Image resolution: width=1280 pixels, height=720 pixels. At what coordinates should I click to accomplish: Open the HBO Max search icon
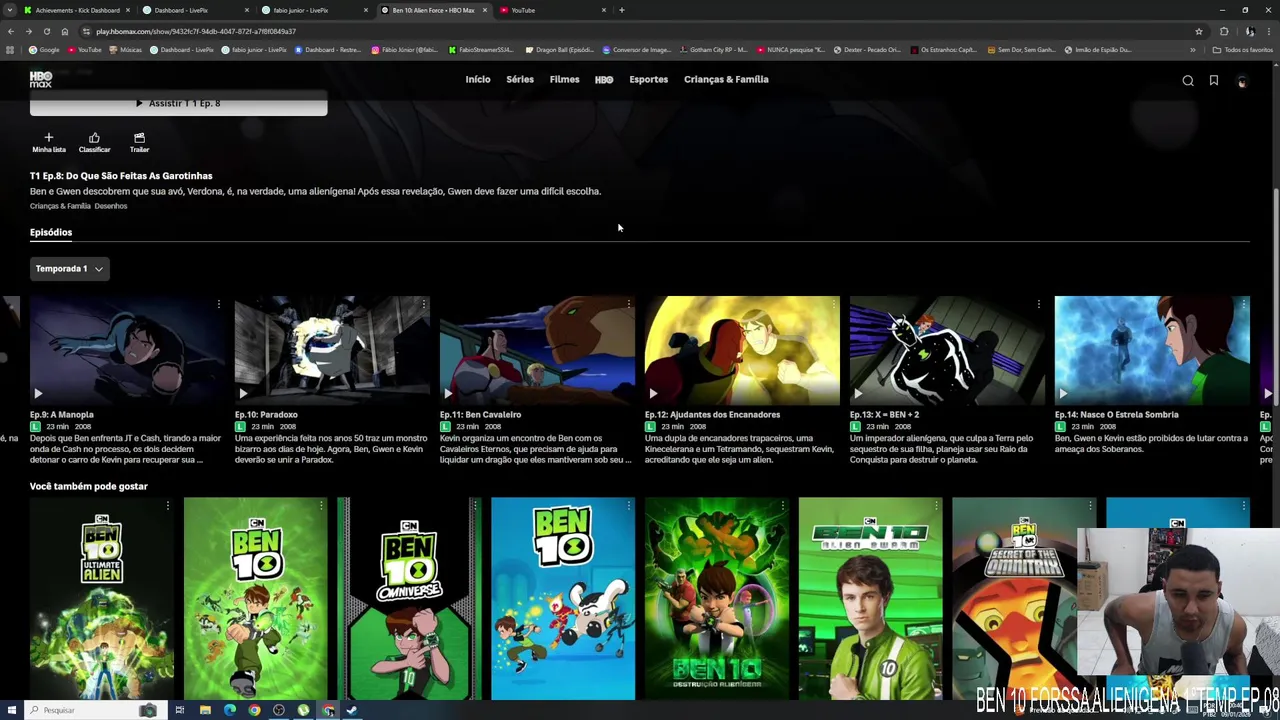pyautogui.click(x=1188, y=81)
